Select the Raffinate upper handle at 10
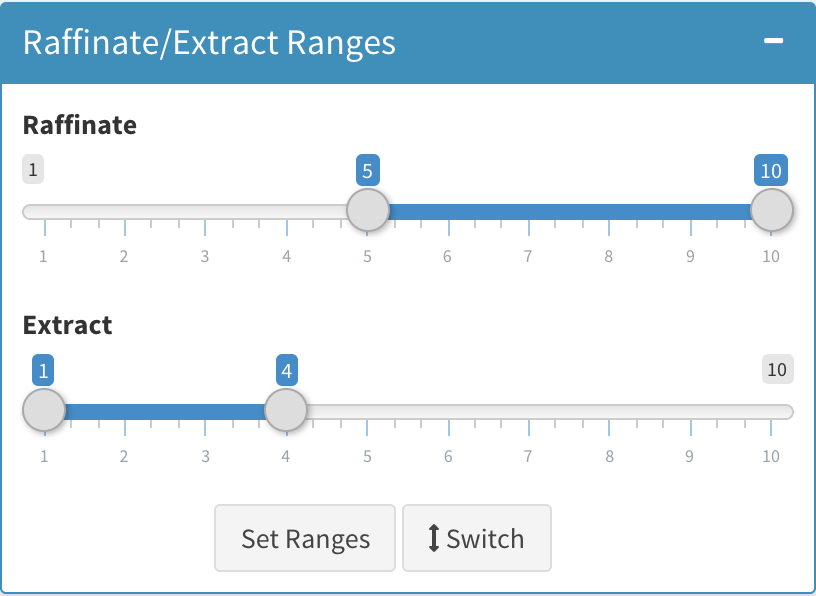Screen dimensions: 816x596 click(x=771, y=211)
